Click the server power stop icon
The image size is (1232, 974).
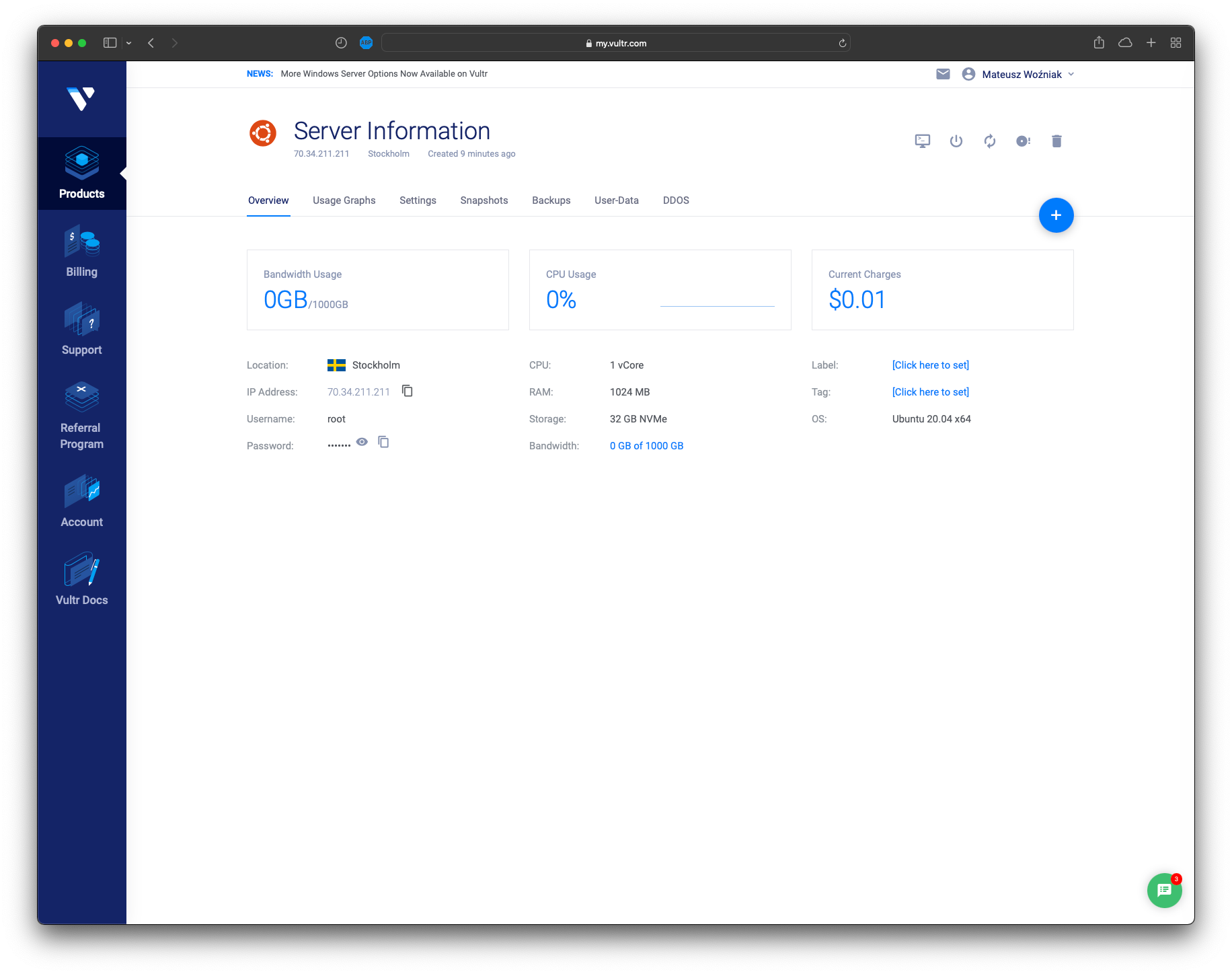956,141
